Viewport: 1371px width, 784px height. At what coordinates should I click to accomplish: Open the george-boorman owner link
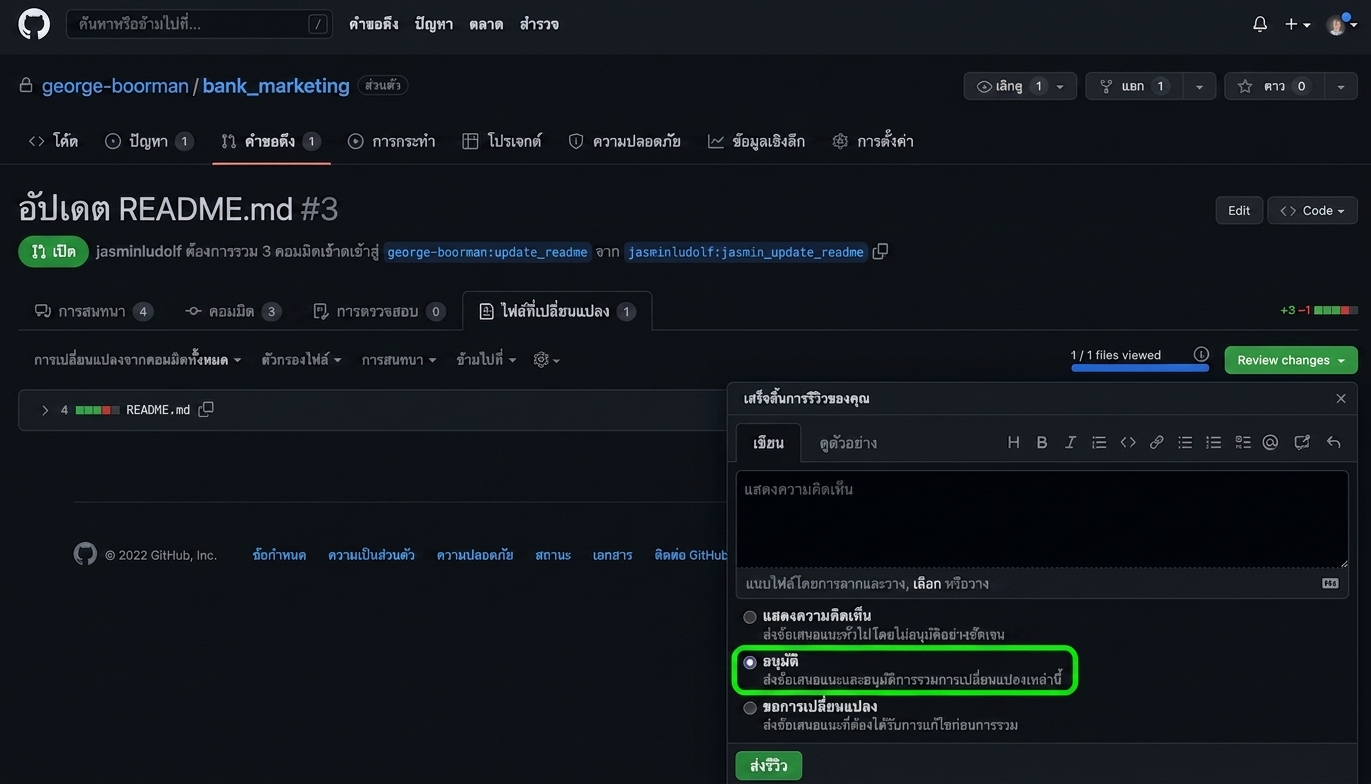(115, 86)
